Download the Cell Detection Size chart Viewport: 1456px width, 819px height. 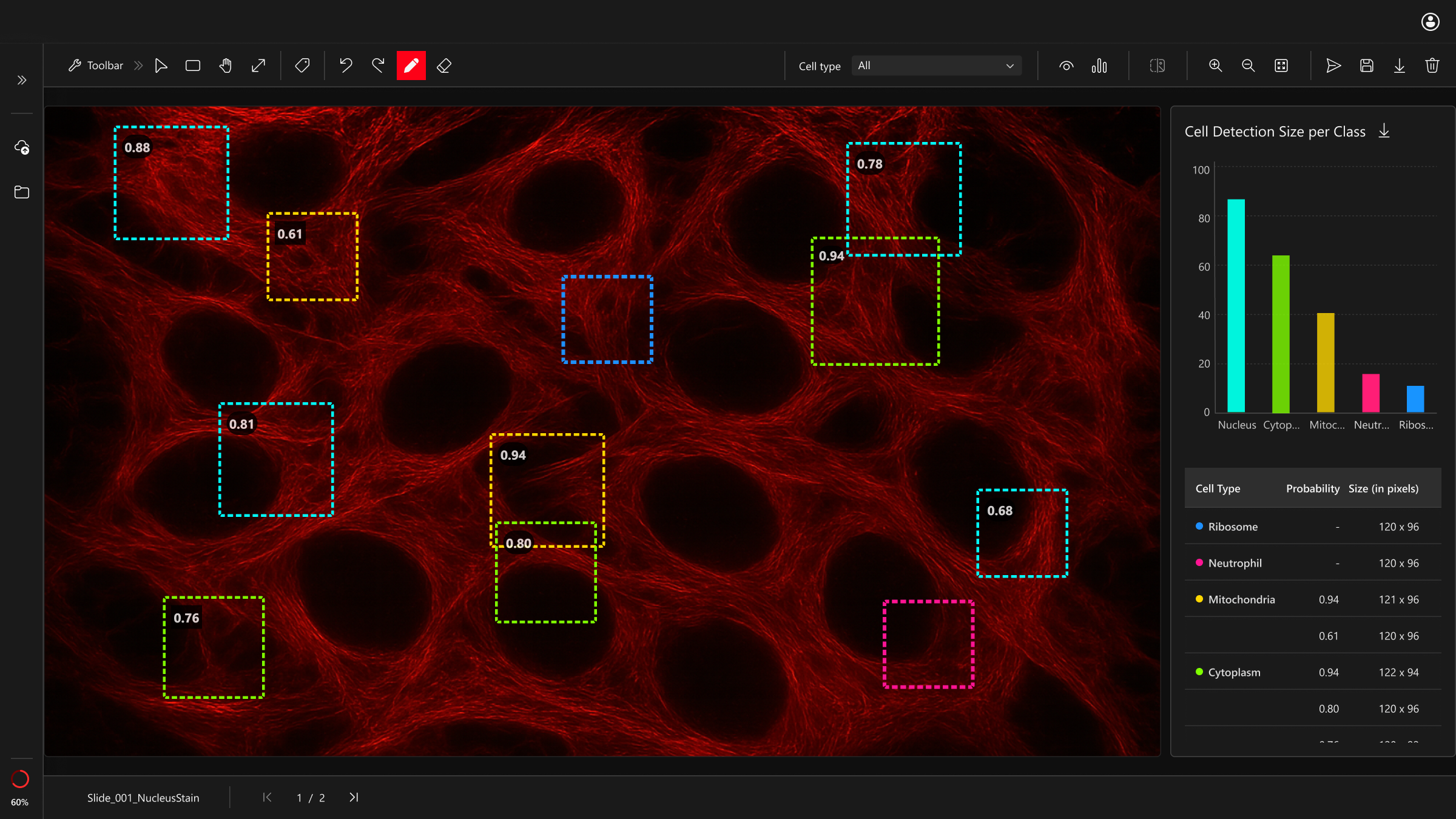[1384, 131]
